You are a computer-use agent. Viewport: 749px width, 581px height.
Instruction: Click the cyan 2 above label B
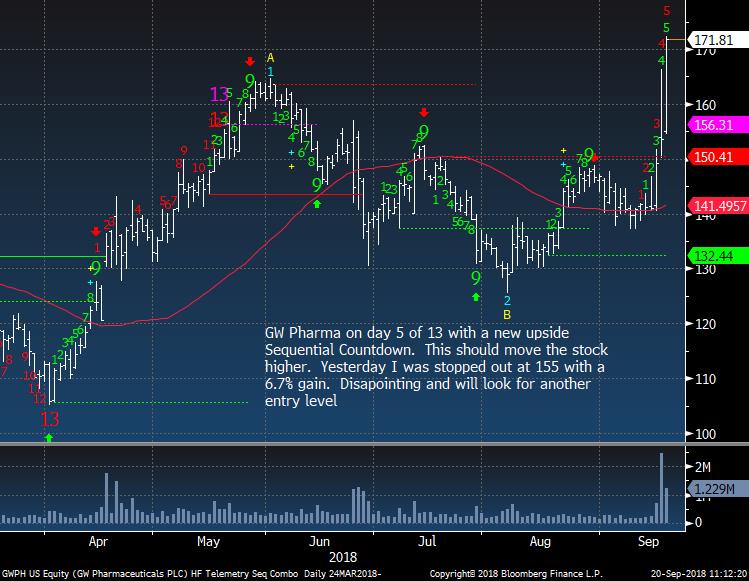tap(507, 301)
